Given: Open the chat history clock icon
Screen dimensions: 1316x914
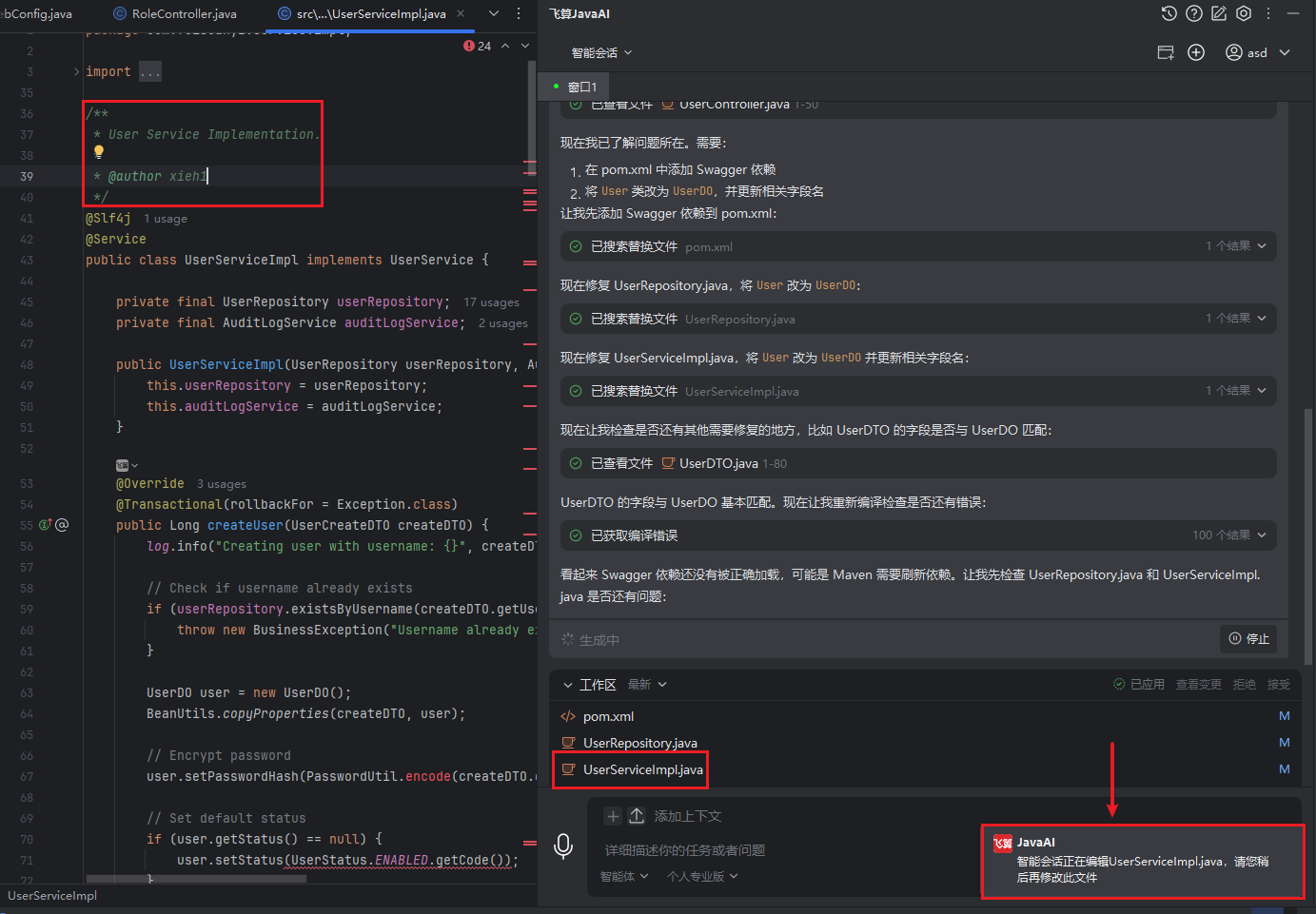Looking at the screenshot, I should [x=1169, y=13].
